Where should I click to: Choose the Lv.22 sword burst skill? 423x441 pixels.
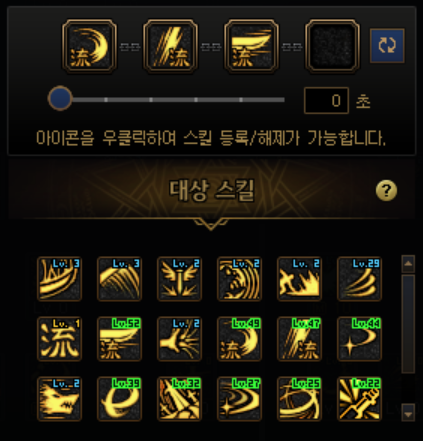coord(359,399)
